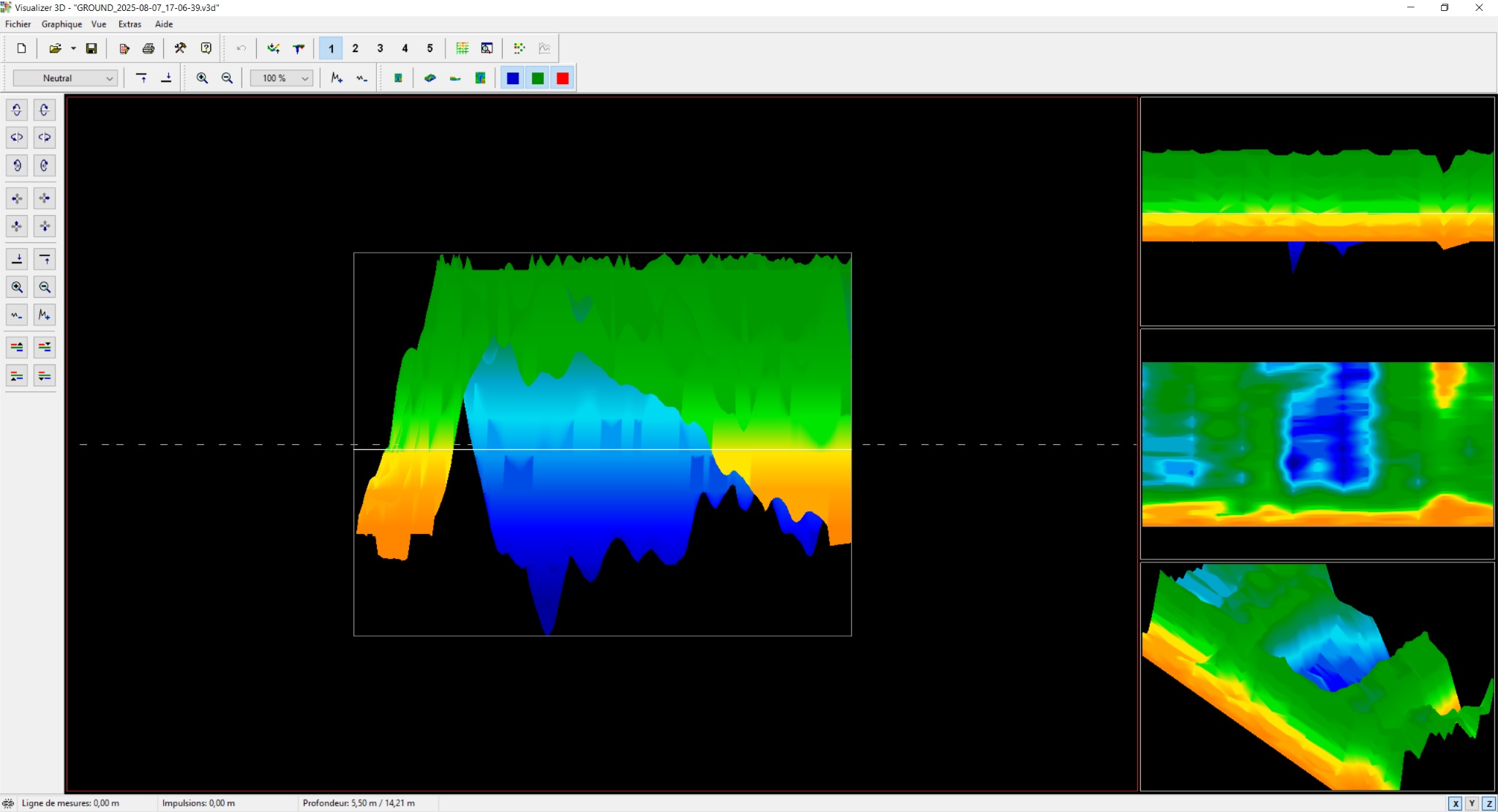Open the 100 % zoom dropdown
The width and height of the screenshot is (1498, 812).
[282, 78]
